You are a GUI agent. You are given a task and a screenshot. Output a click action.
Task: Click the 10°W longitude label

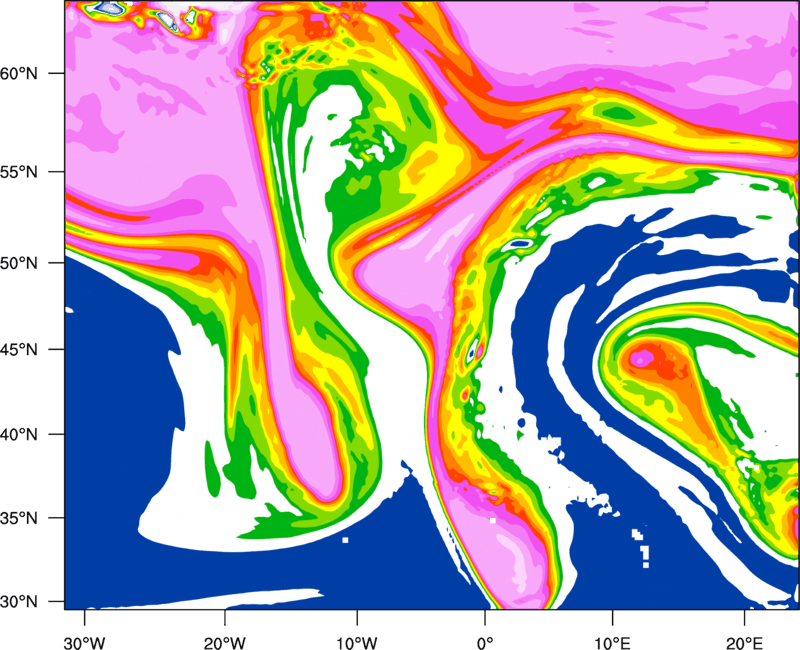pos(357,643)
